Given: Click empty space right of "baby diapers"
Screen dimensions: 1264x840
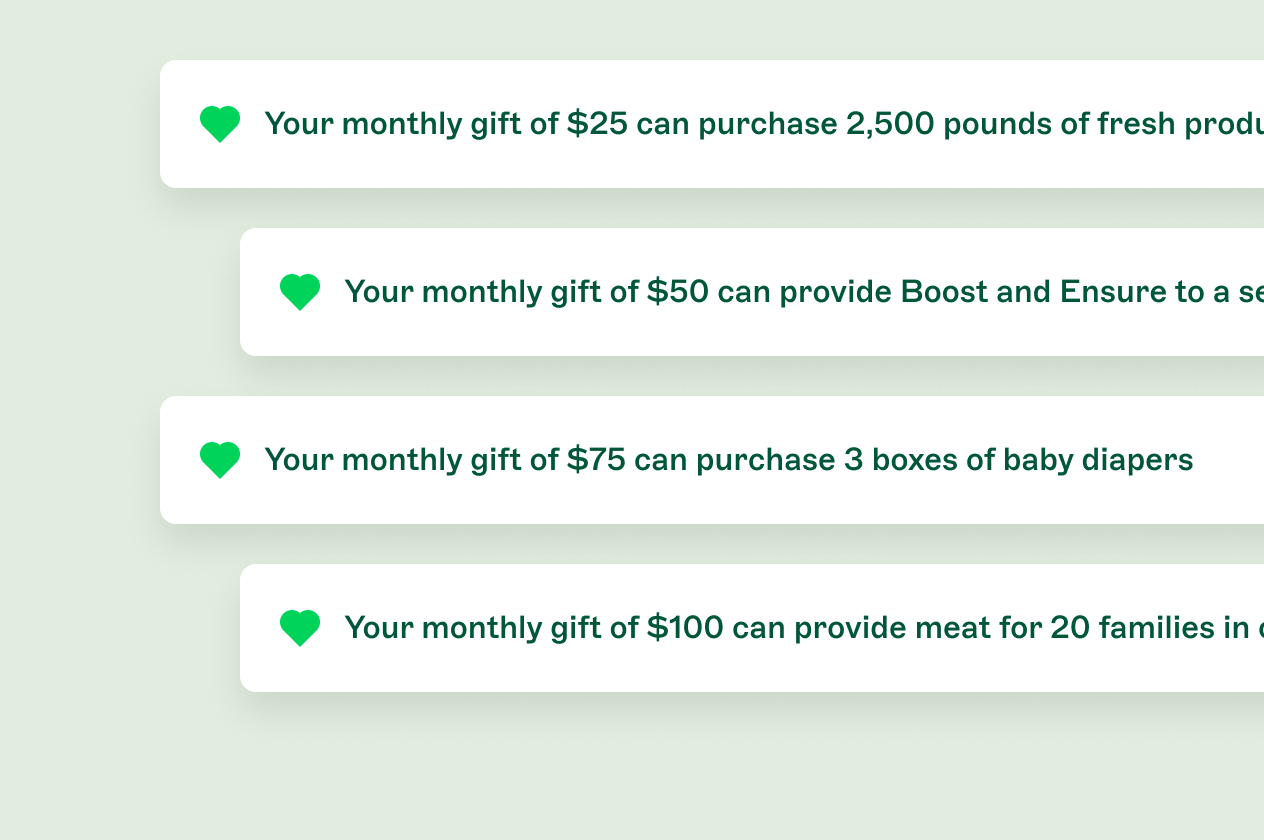Looking at the screenshot, I should click(1228, 460).
